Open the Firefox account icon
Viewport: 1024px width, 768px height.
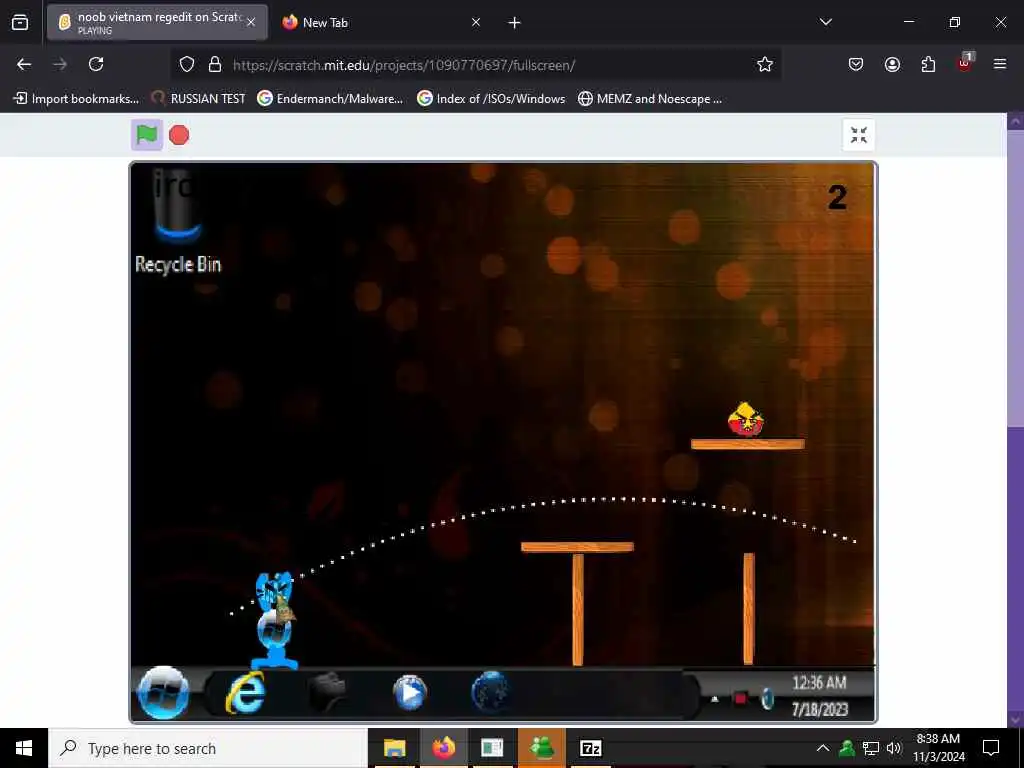pyautogui.click(x=892, y=64)
